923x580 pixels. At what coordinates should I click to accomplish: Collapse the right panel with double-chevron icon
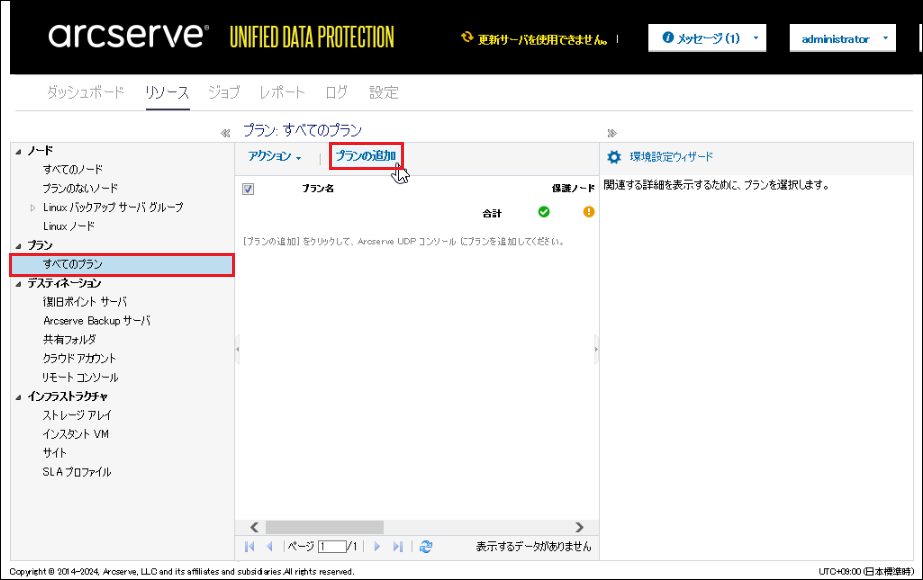coord(612,133)
